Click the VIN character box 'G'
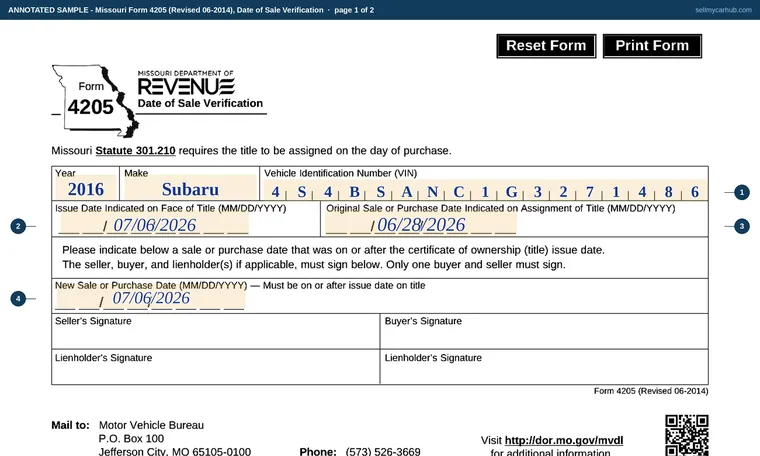760x456 pixels. point(511,192)
